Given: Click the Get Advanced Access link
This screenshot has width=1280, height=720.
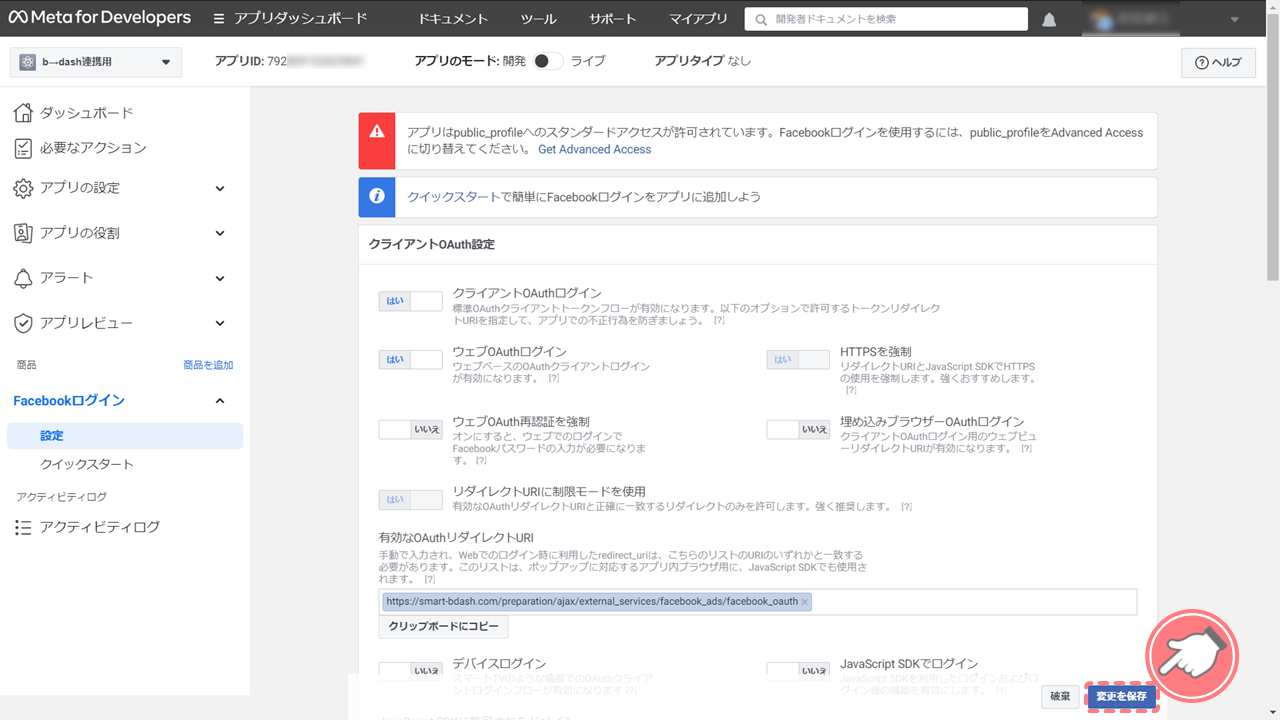Looking at the screenshot, I should [594, 149].
